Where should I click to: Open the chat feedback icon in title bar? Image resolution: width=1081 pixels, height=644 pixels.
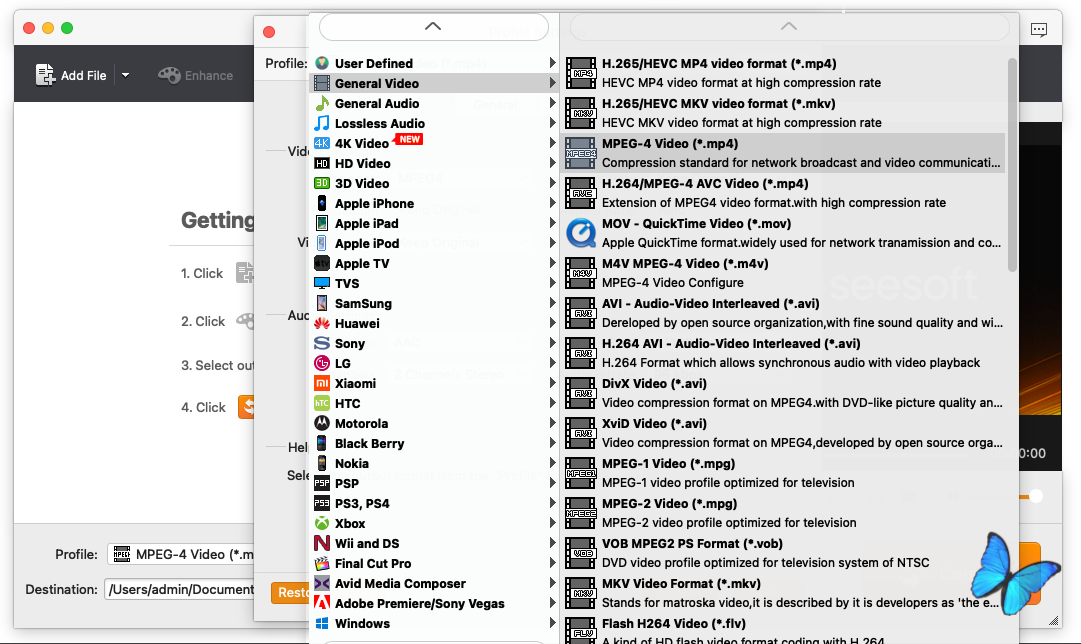click(1040, 29)
